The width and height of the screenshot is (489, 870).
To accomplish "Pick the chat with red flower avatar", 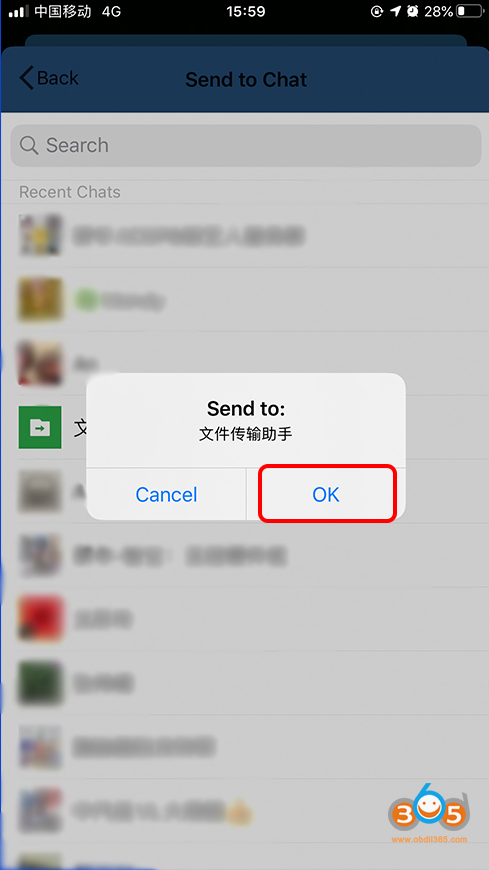I will point(40,619).
